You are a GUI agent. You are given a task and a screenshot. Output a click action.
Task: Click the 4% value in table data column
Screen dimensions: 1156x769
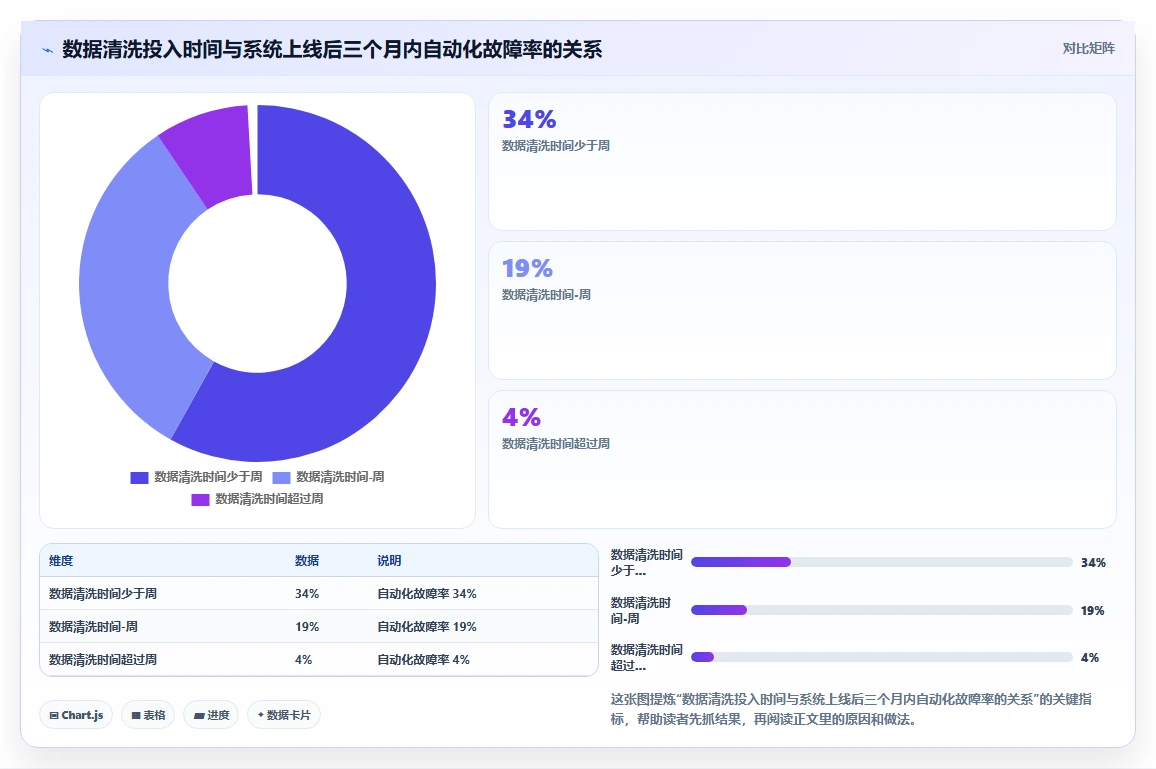pyautogui.click(x=303, y=659)
